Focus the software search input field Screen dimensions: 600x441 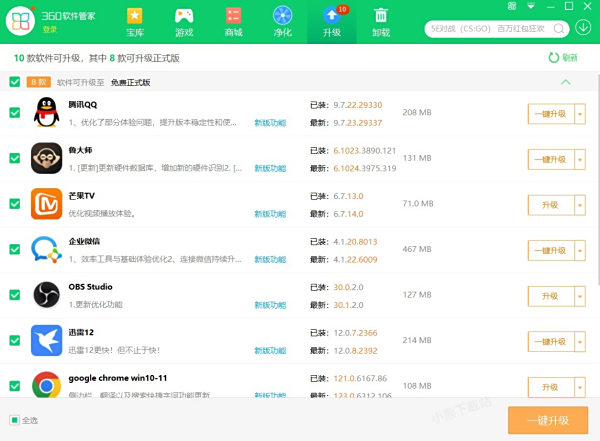[x=490, y=29]
